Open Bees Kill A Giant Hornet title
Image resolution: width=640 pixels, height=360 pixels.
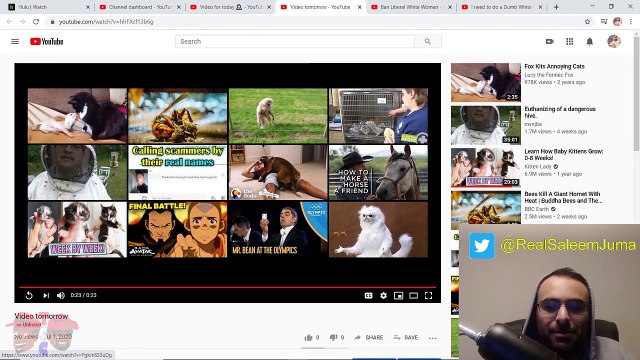pos(563,197)
